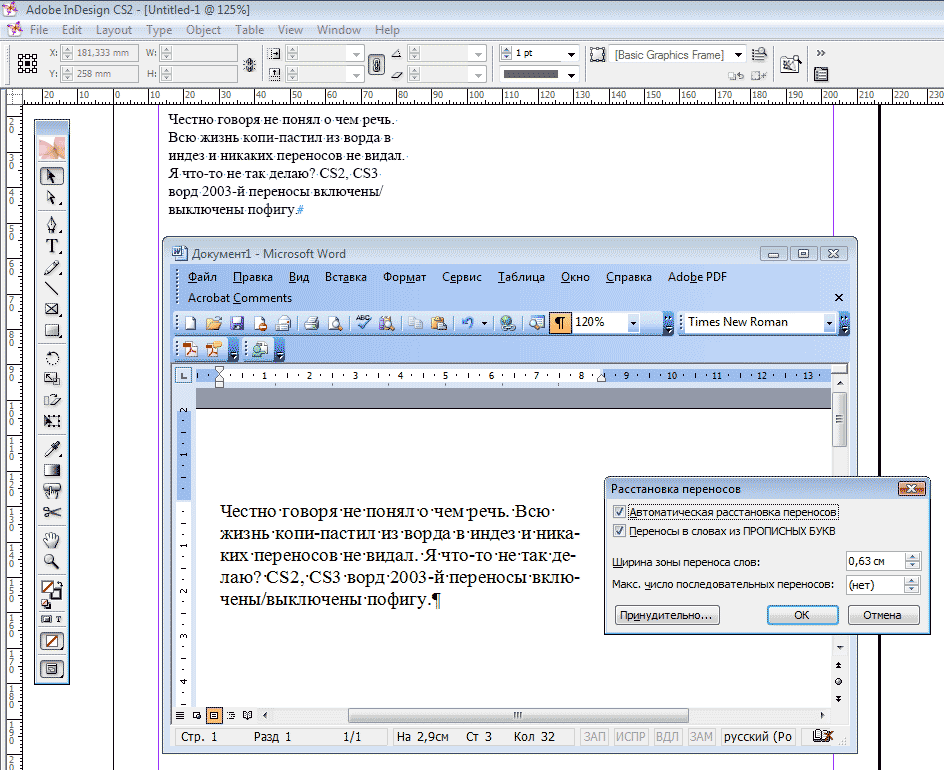This screenshot has height=770, width=944.
Task: Click the Button tool in toolbox
Action: 52,491
